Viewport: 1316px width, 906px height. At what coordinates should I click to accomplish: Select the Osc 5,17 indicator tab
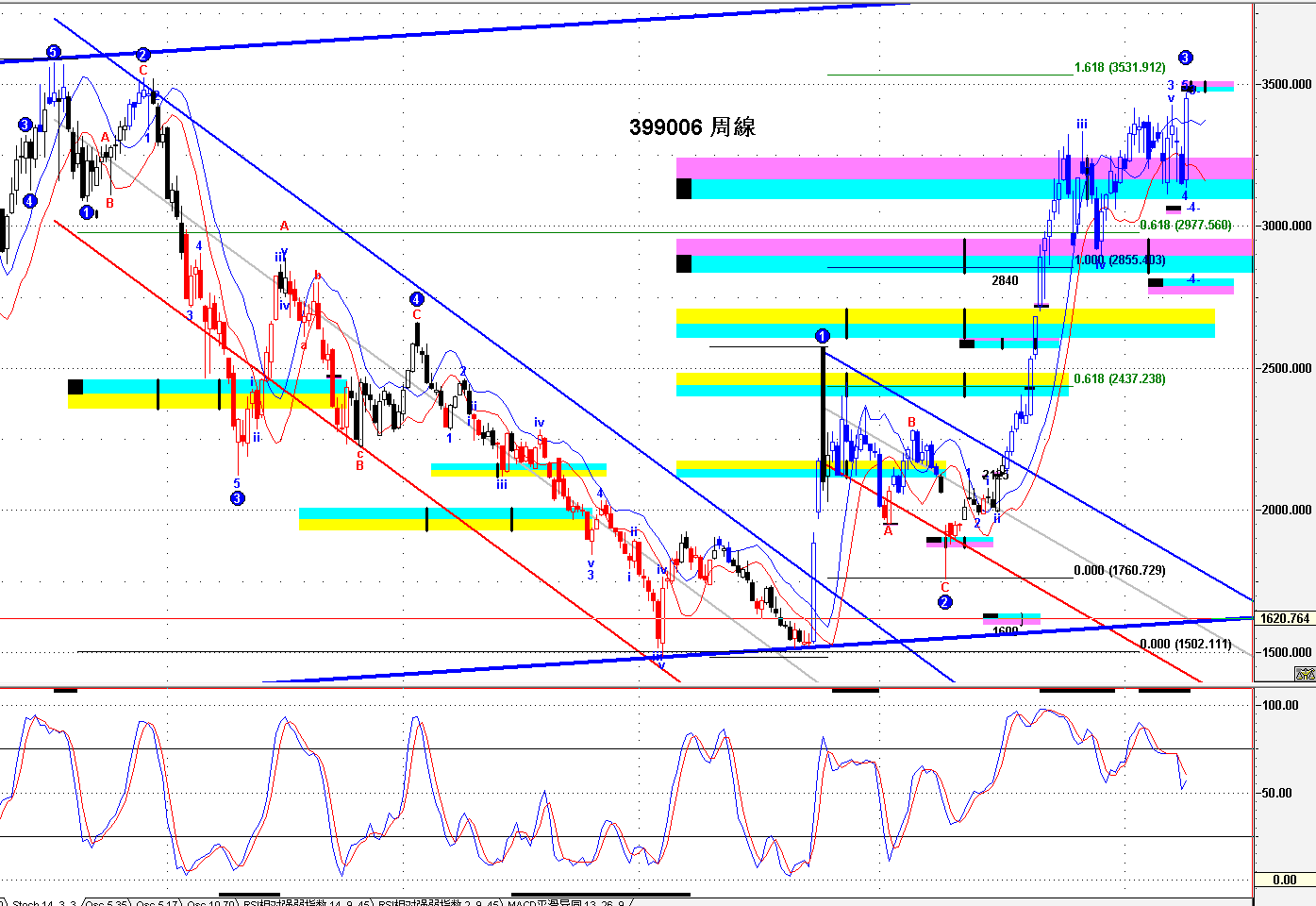point(158,902)
